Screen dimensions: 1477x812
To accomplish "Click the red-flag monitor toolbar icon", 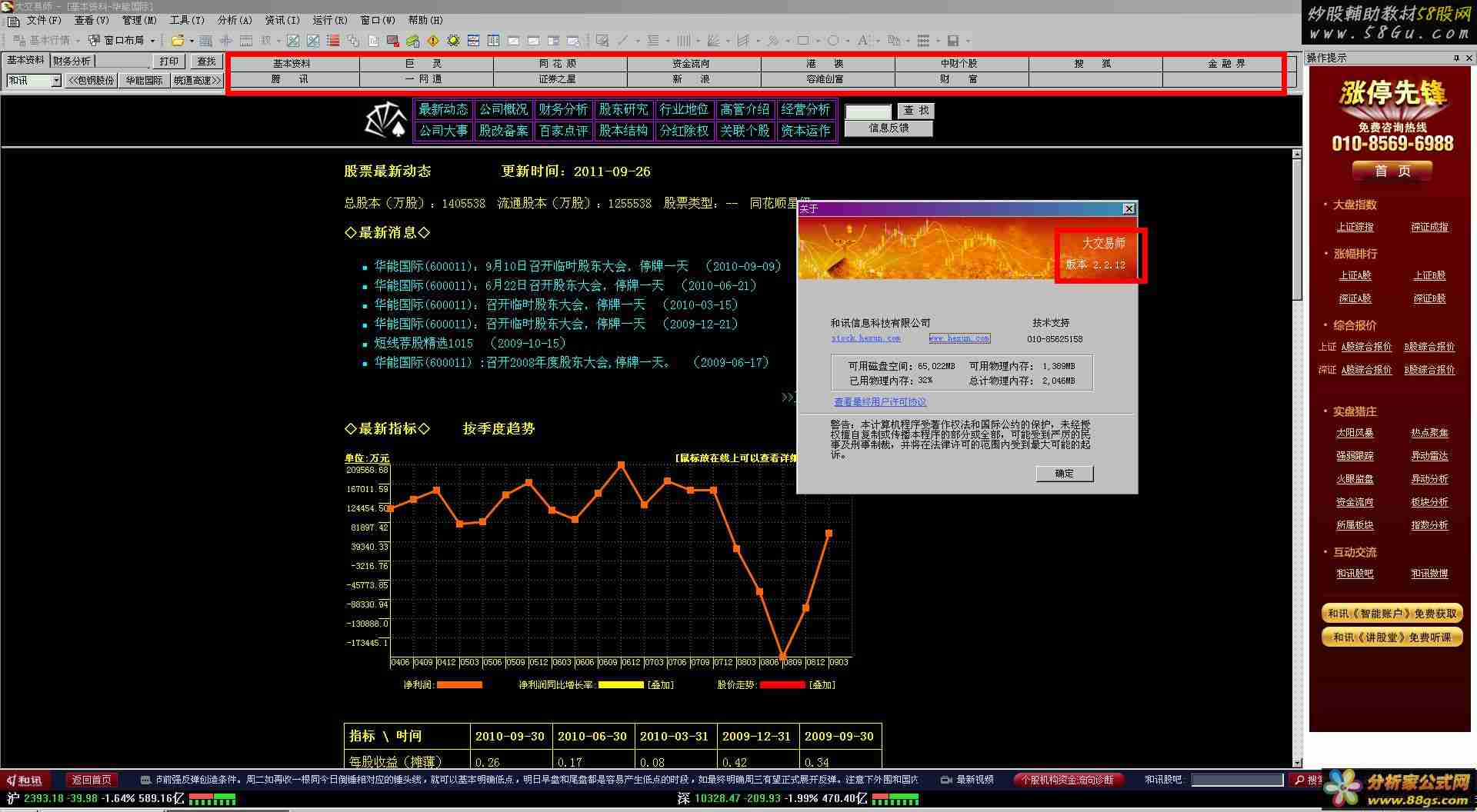I will point(393,40).
